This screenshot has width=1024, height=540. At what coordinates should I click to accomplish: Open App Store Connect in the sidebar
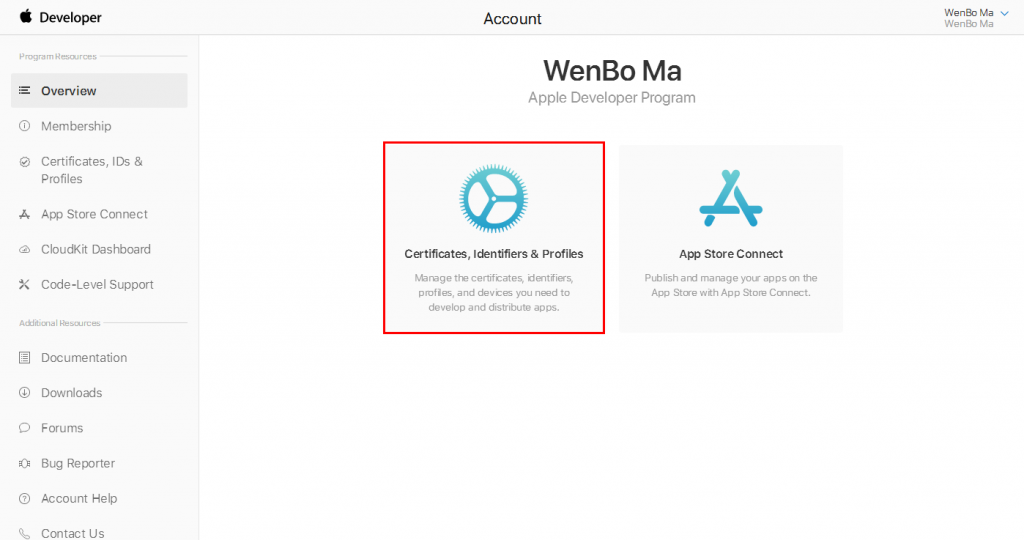94,214
